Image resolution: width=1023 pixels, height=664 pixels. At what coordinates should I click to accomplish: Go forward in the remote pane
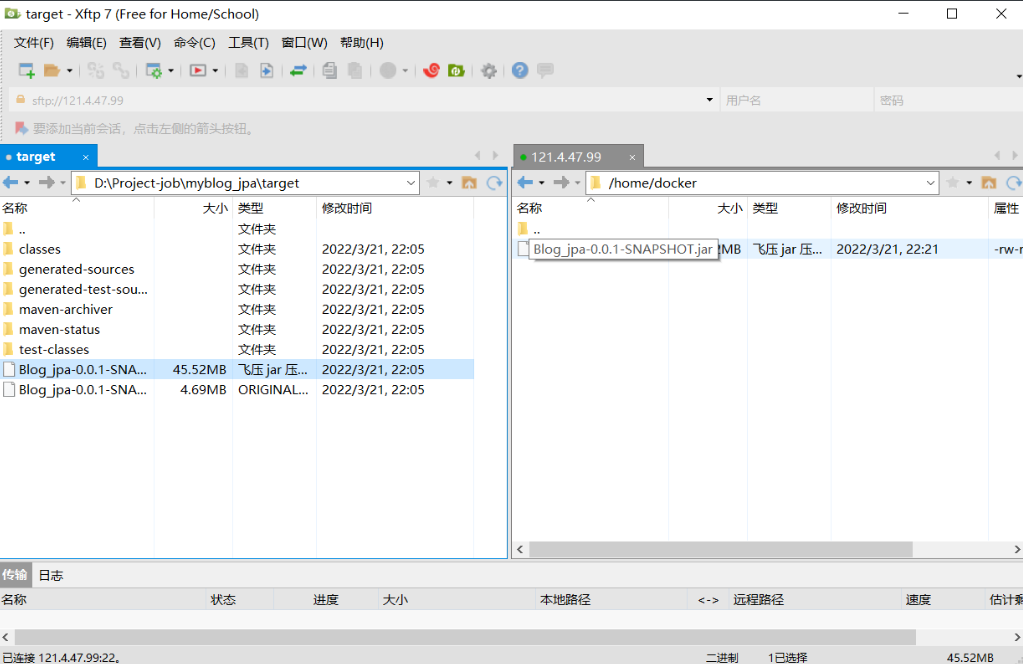(561, 183)
